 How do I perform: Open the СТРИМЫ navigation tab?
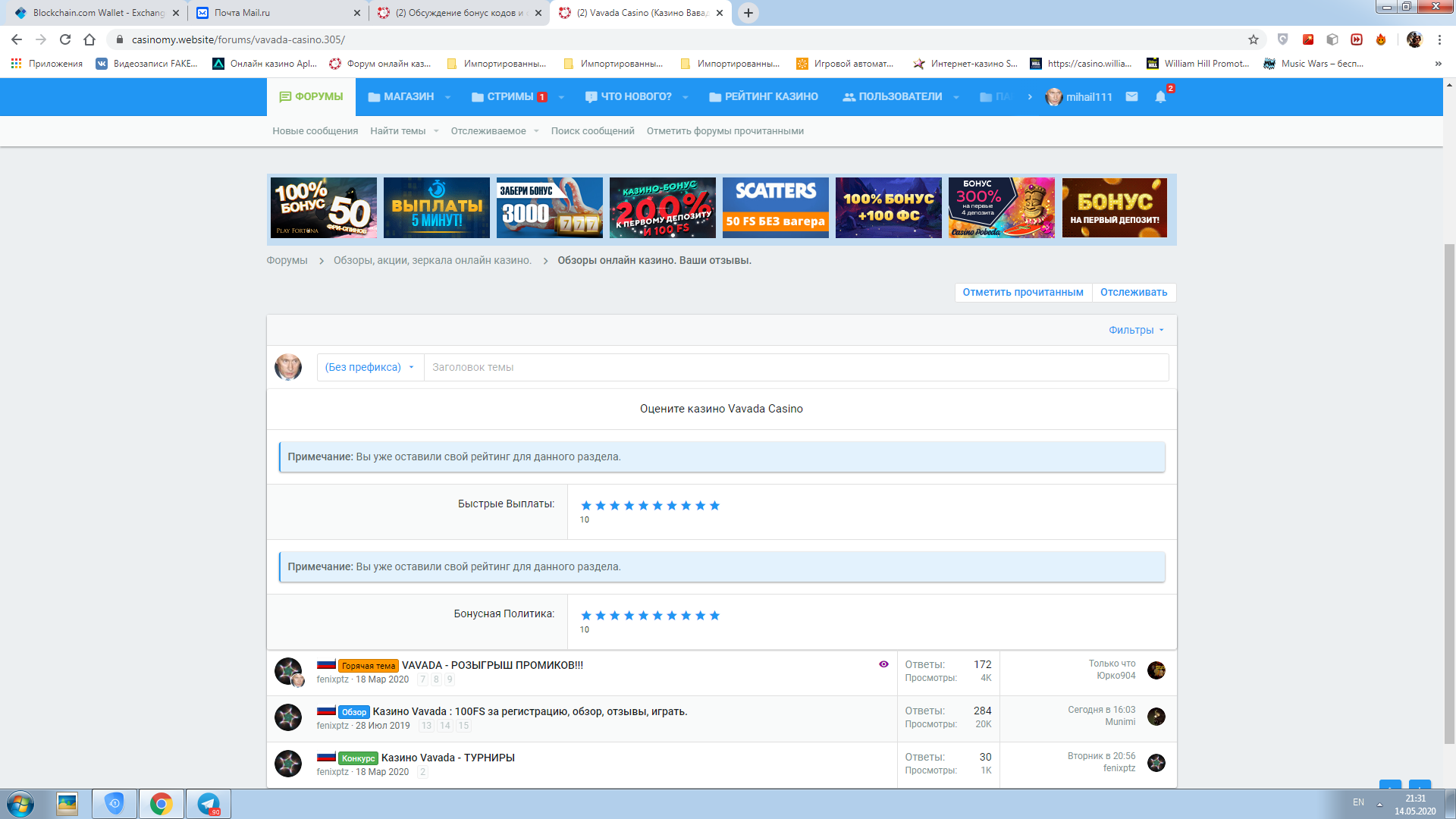pyautogui.click(x=509, y=96)
